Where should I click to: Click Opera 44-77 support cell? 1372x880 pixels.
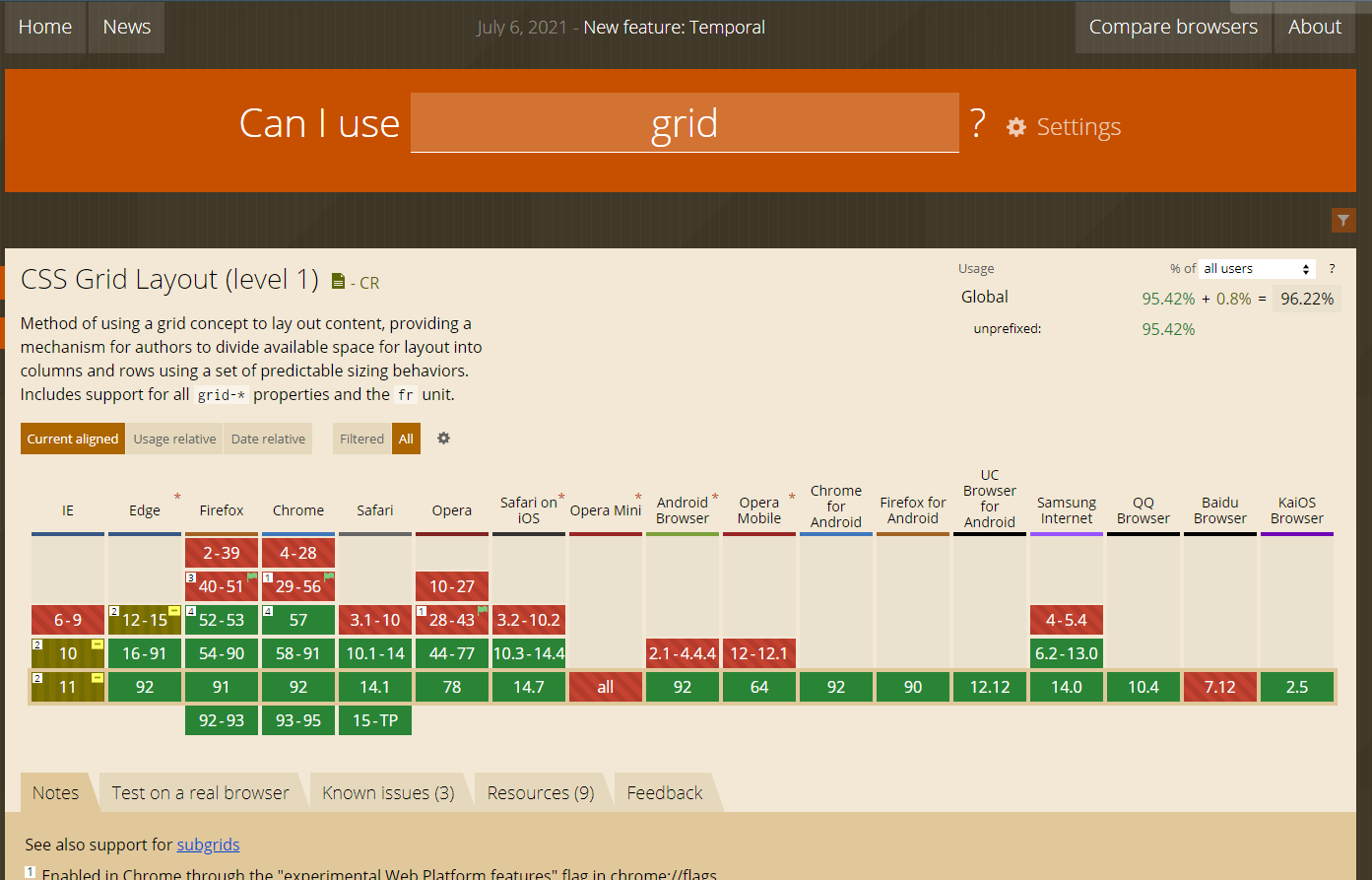click(x=452, y=653)
